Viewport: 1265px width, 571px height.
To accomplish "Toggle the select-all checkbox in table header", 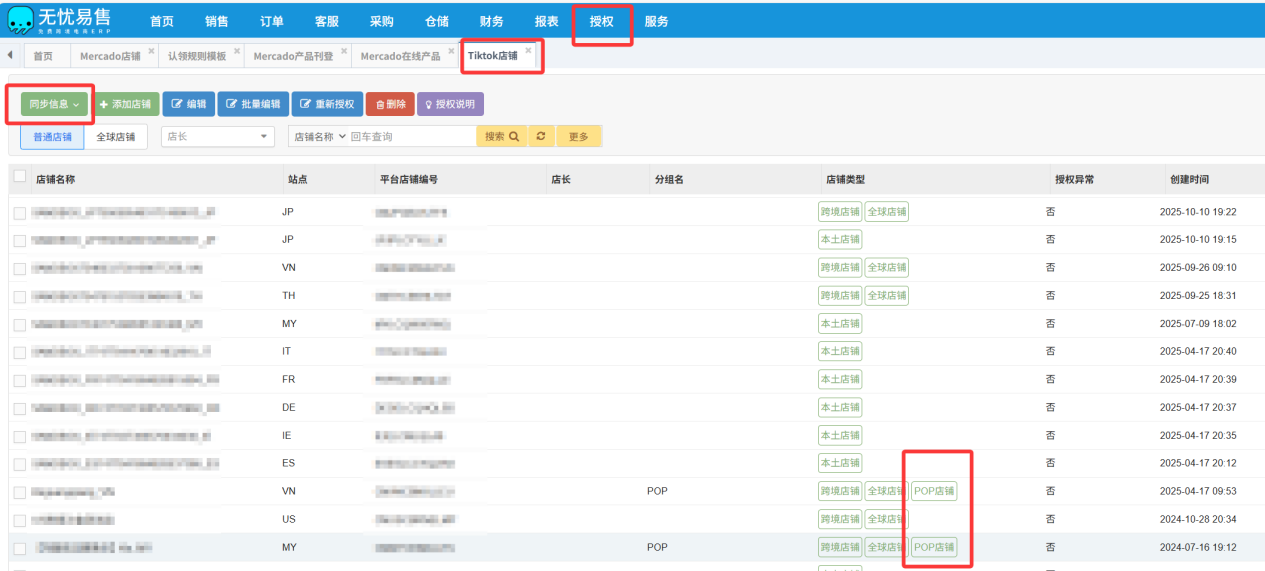I will point(20,177).
